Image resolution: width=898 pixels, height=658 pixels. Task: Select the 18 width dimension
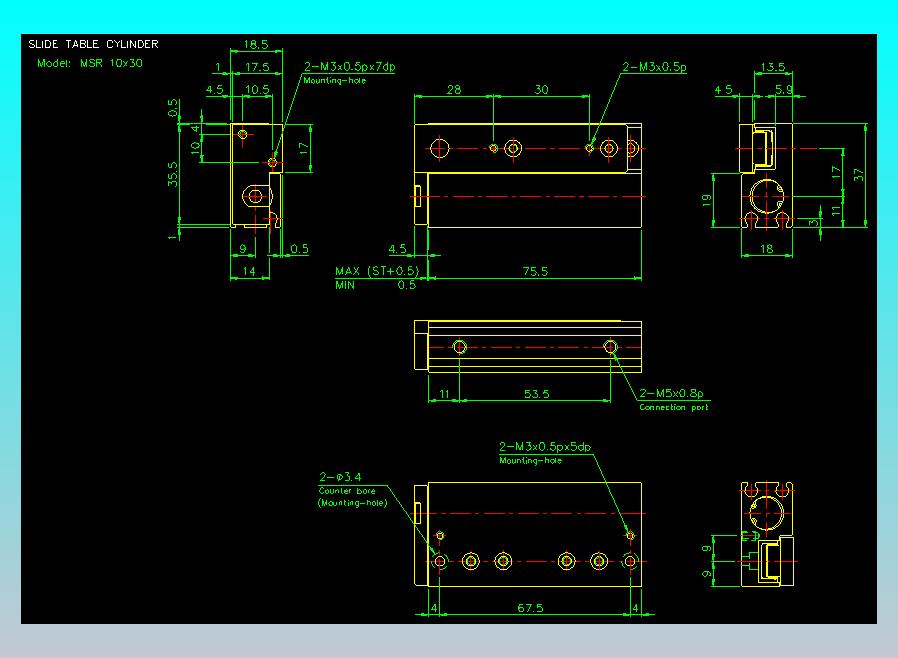(x=766, y=249)
